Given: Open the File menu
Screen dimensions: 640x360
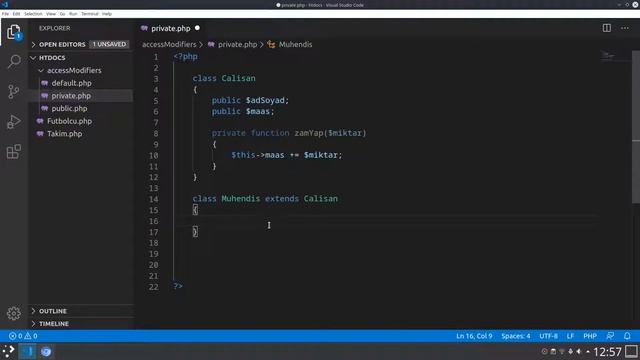Looking at the screenshot, I should pos(5,14).
